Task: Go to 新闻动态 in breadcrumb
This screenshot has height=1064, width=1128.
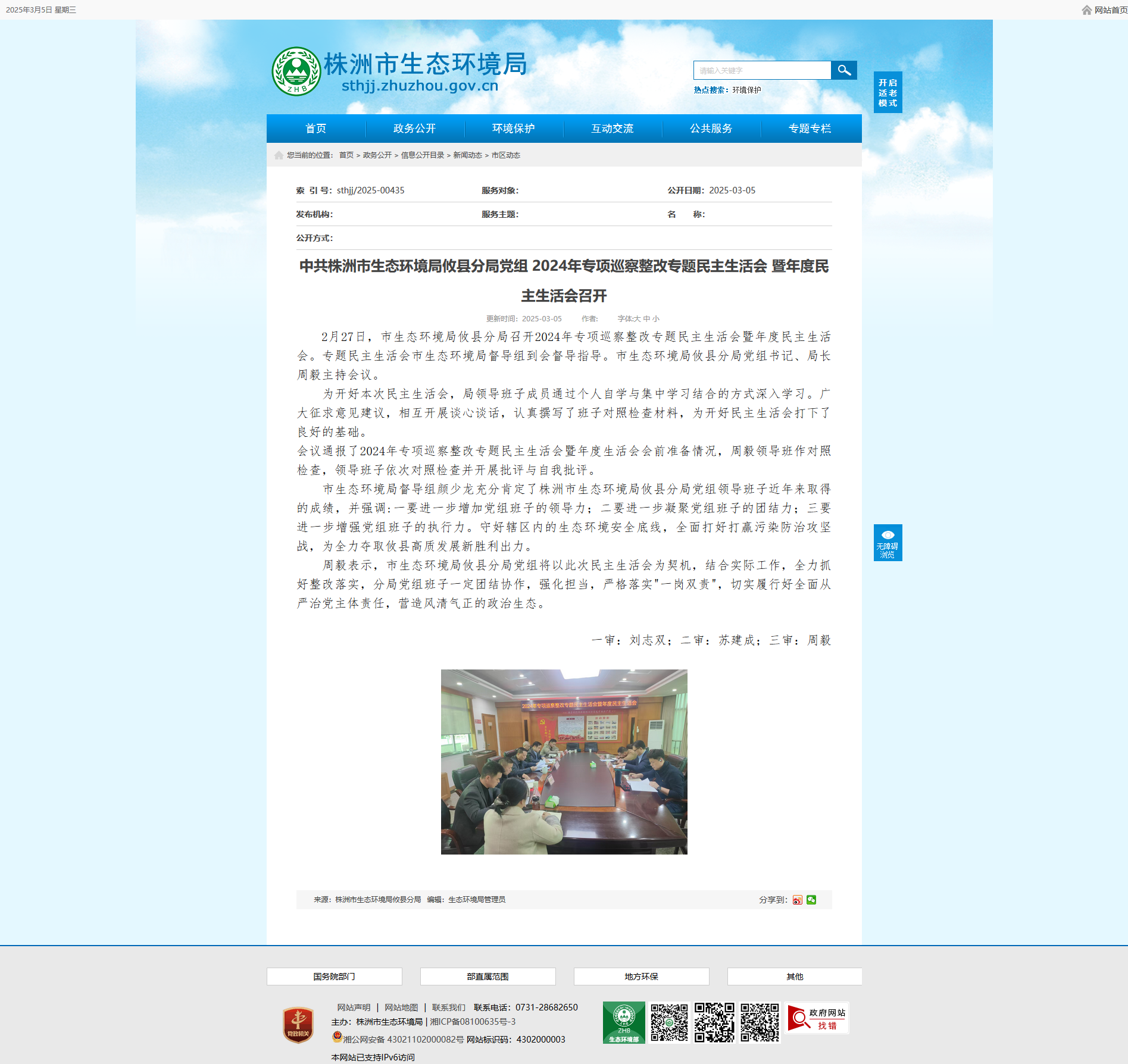Action: pyautogui.click(x=468, y=155)
